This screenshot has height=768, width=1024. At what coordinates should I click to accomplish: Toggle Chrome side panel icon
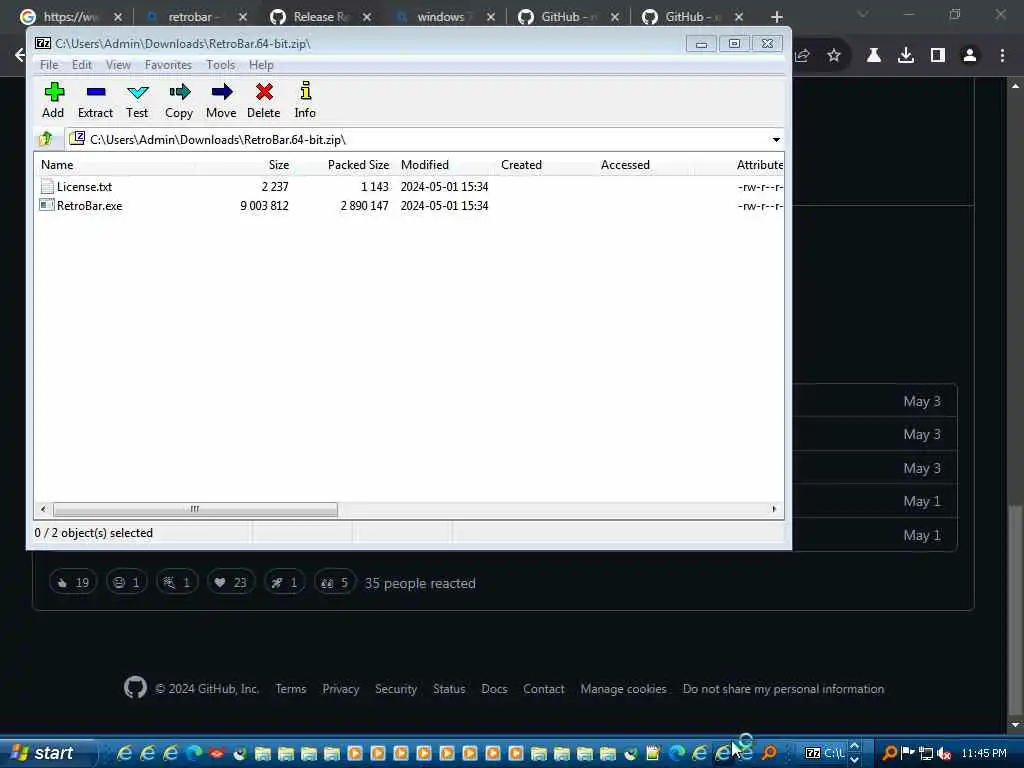pos(938,56)
